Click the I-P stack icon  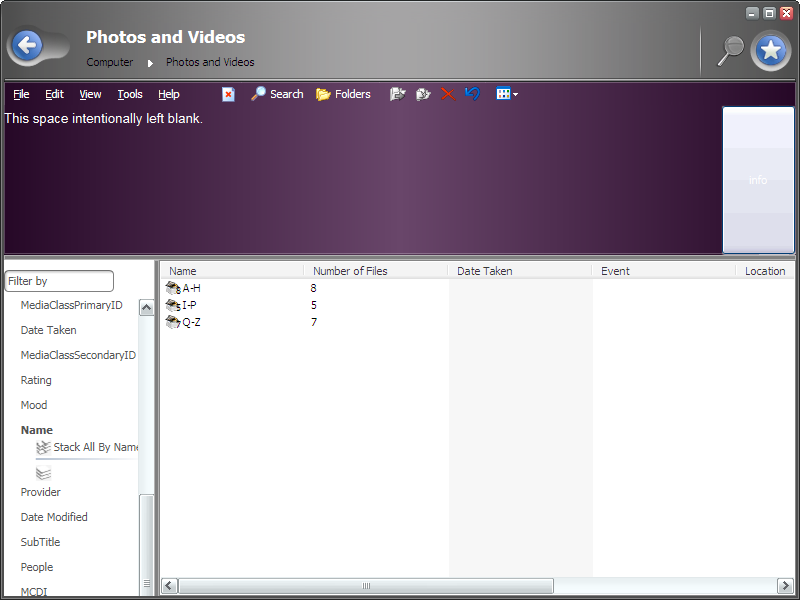173,305
